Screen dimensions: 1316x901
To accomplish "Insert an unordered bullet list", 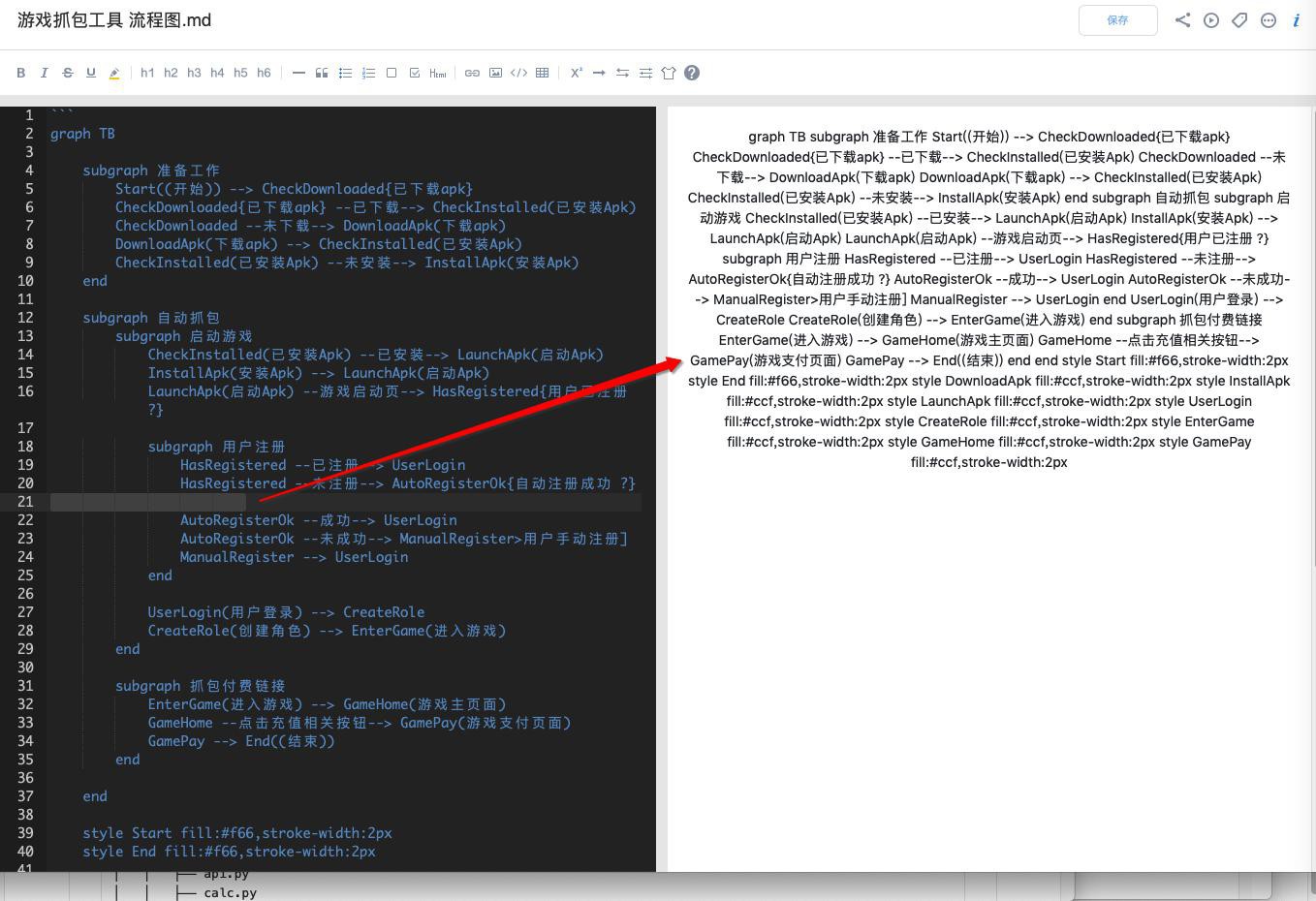I will (x=345, y=73).
